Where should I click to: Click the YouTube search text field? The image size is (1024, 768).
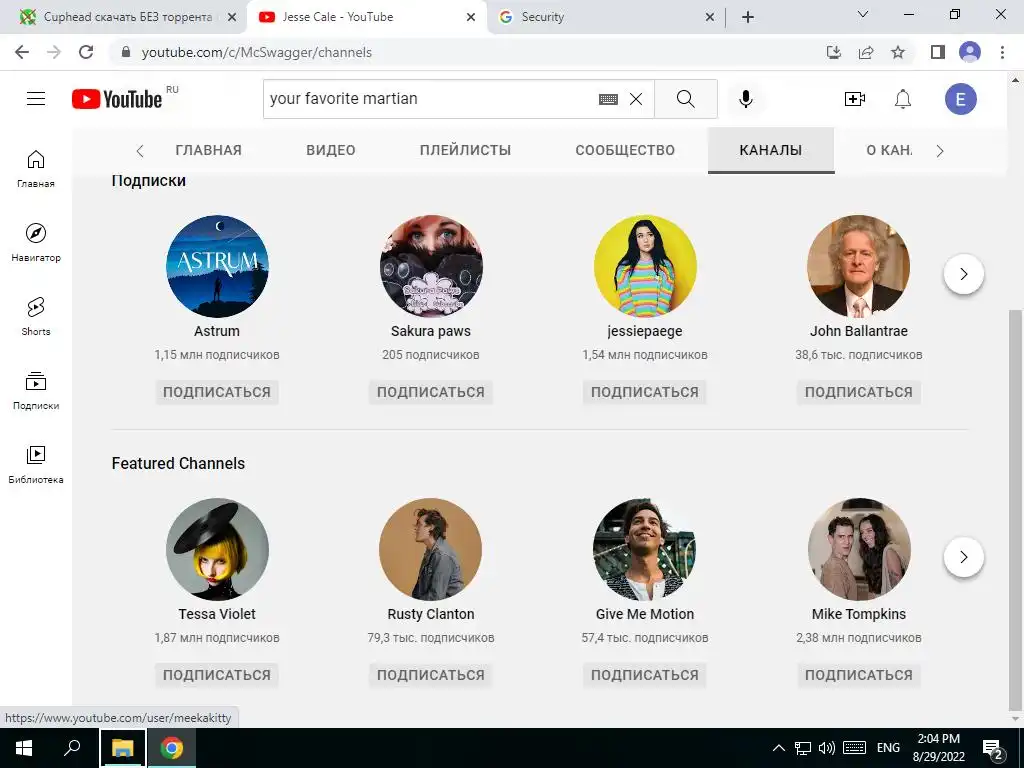point(428,99)
